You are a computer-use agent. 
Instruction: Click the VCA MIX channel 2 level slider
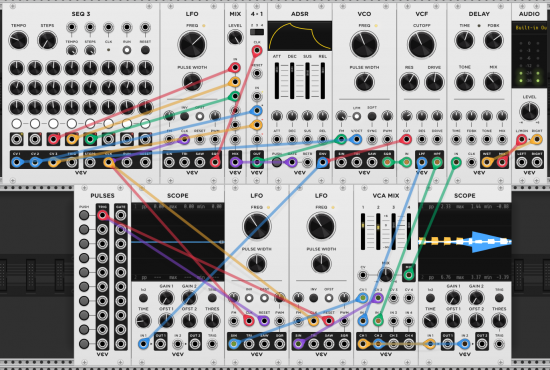click(x=378, y=231)
